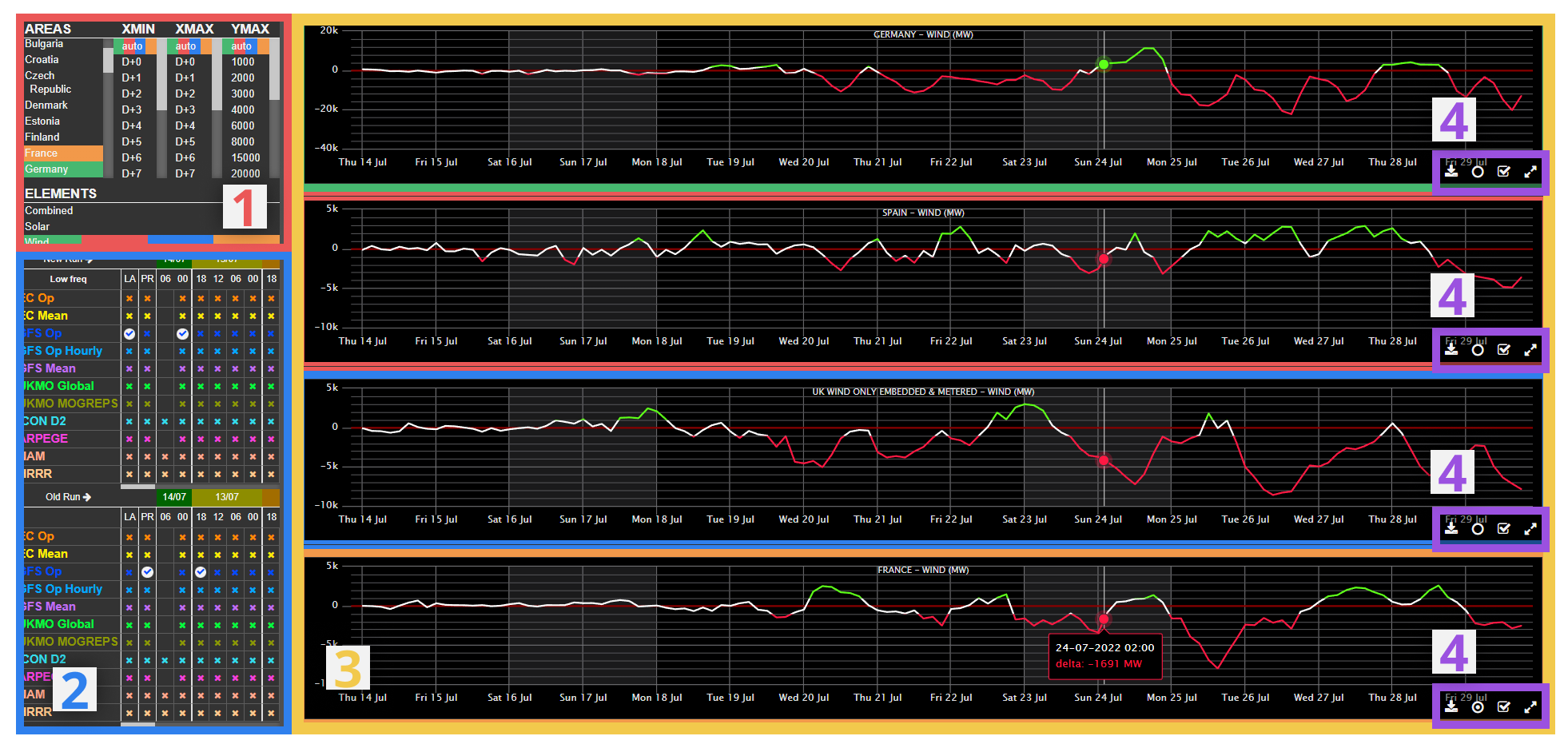Click the Areas list scrollbar thumb
Viewport: 1568px width, 748px height.
108,60
